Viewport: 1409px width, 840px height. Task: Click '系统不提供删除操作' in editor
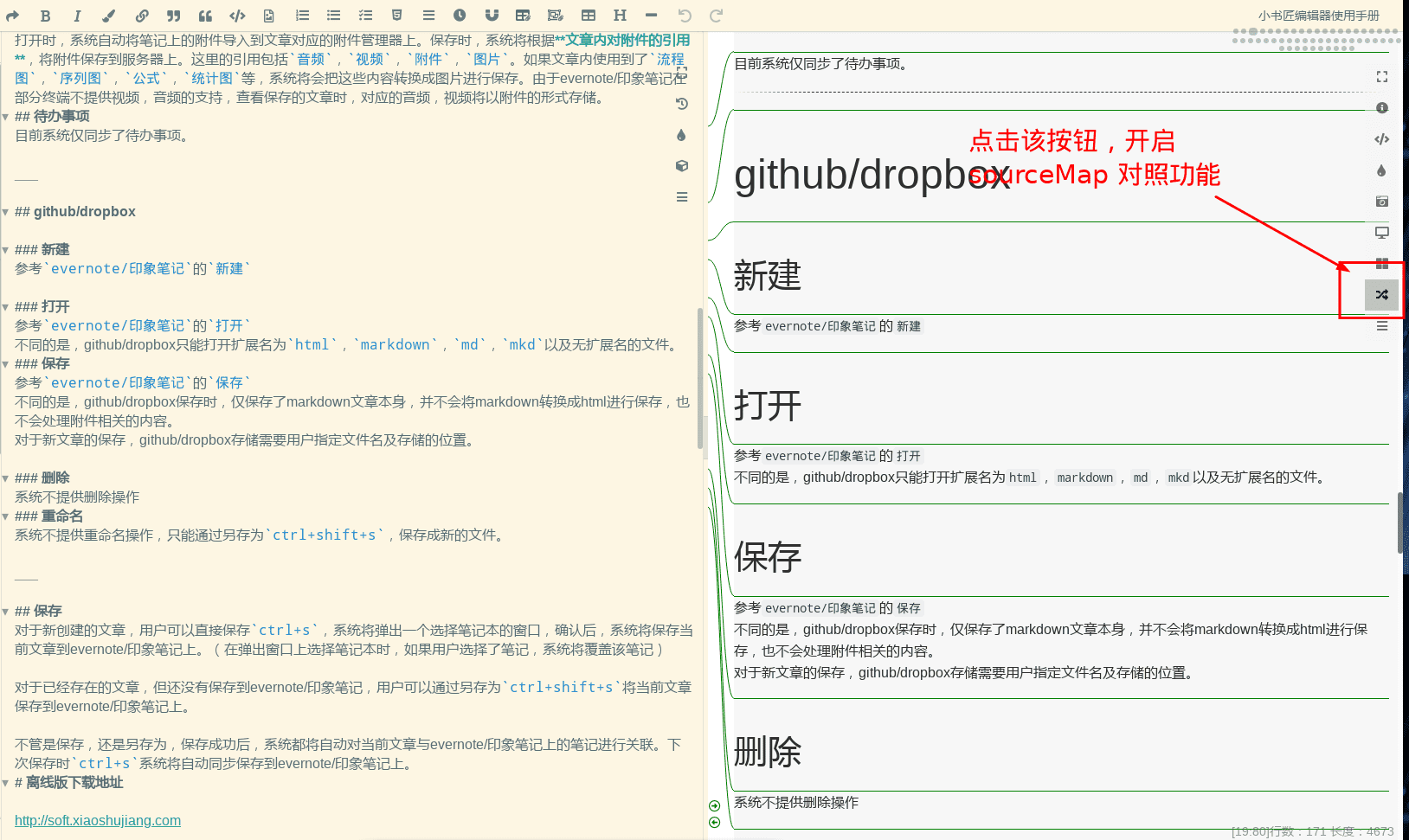(x=77, y=497)
